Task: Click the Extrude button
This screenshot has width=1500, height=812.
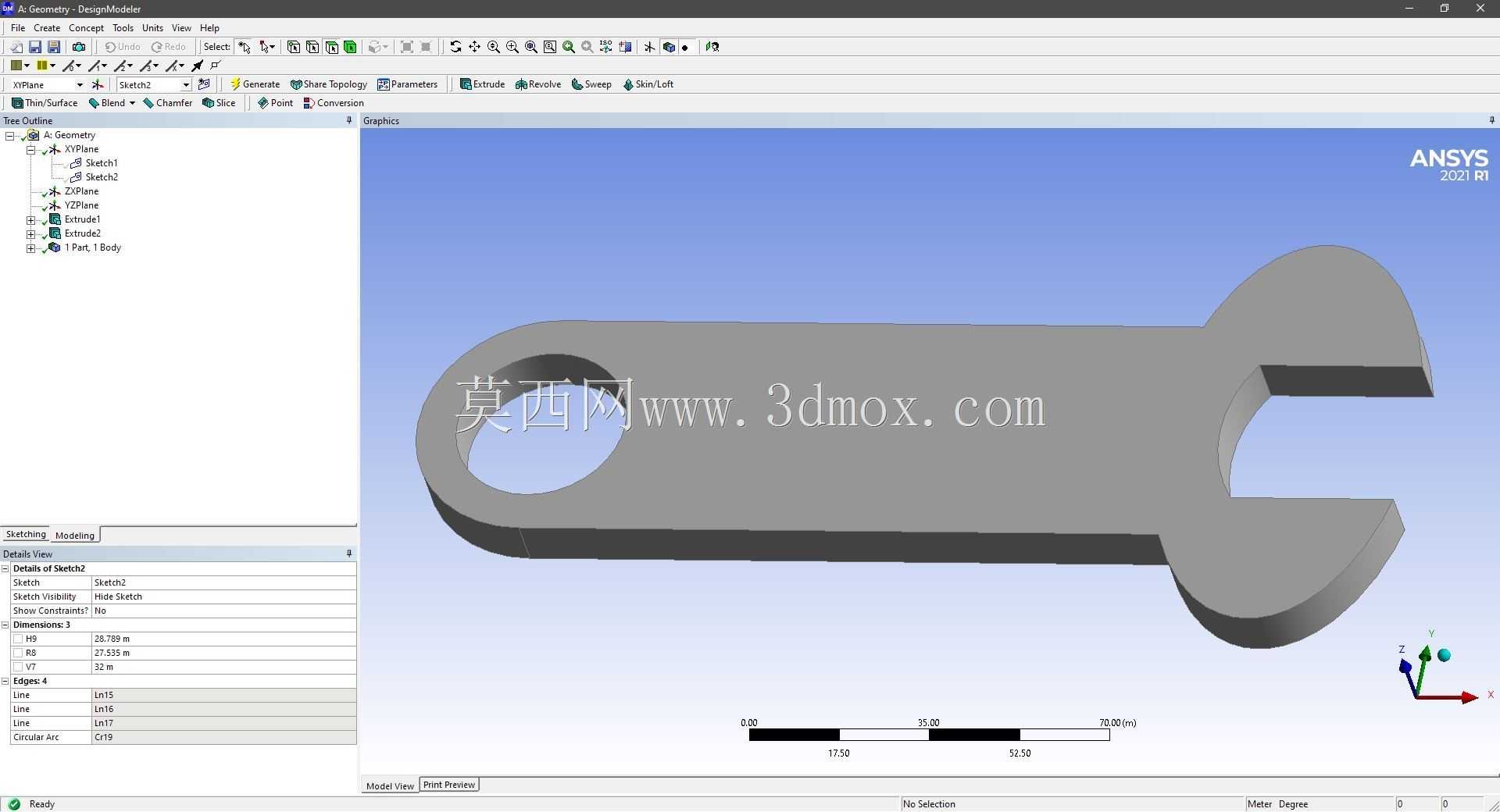Action: point(482,84)
